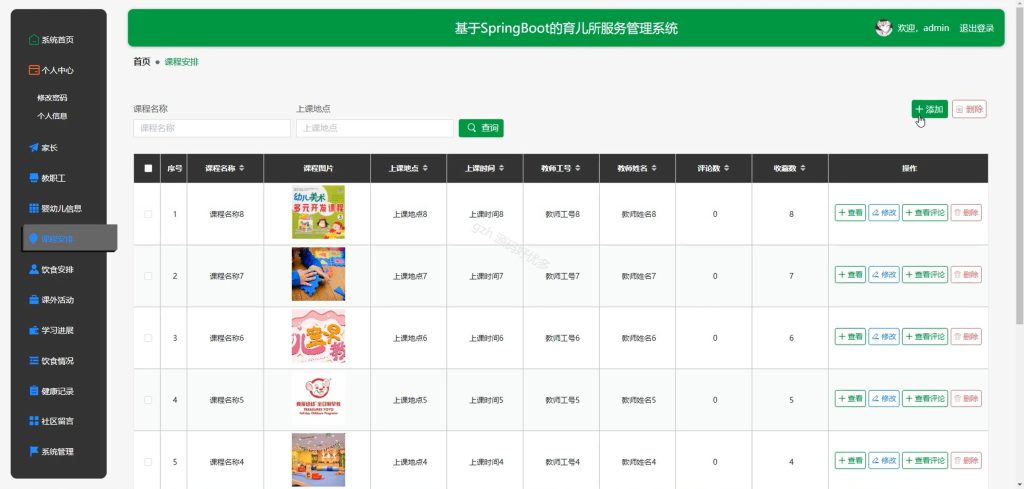Sort table by 上课时间 column arrows
The width and height of the screenshot is (1024, 489).
point(502,168)
